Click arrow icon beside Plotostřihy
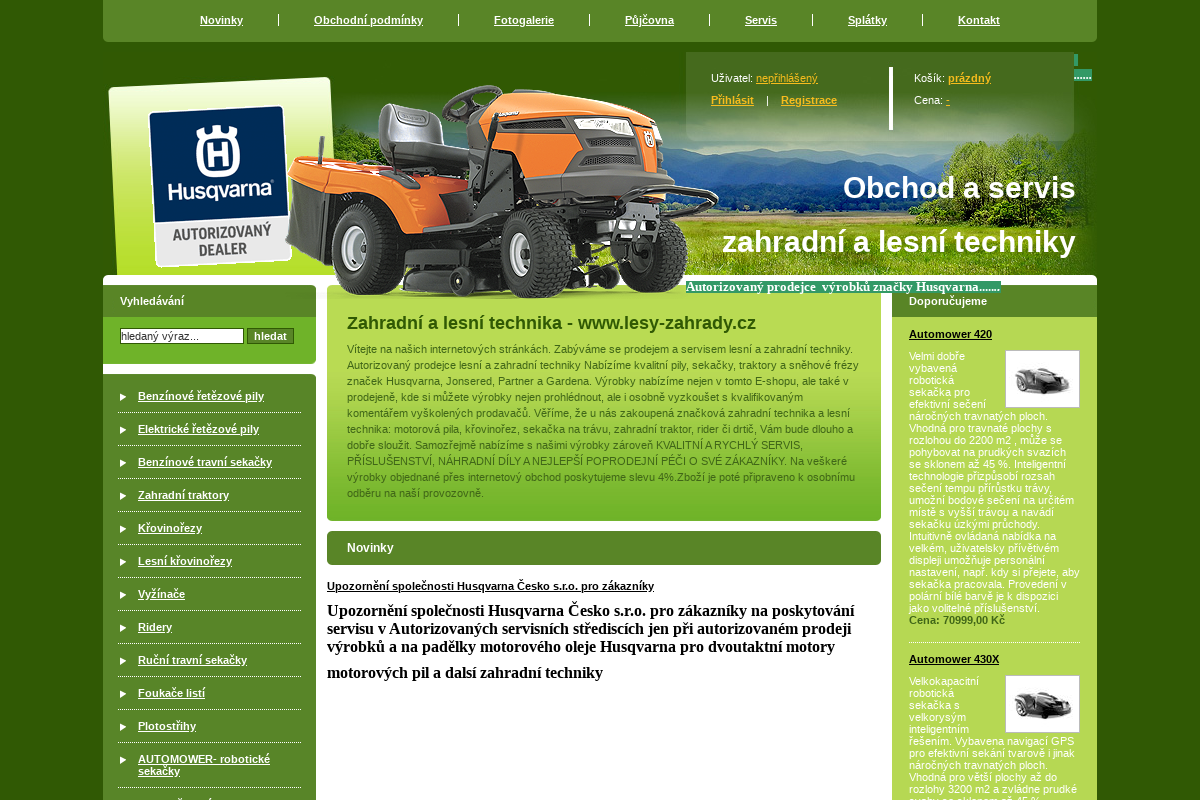 [123, 727]
